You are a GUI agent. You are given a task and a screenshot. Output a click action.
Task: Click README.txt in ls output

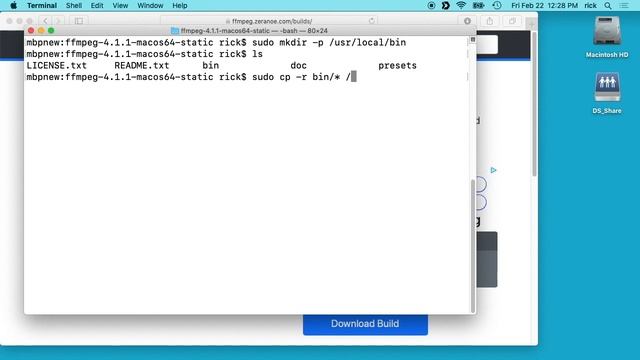(142, 66)
